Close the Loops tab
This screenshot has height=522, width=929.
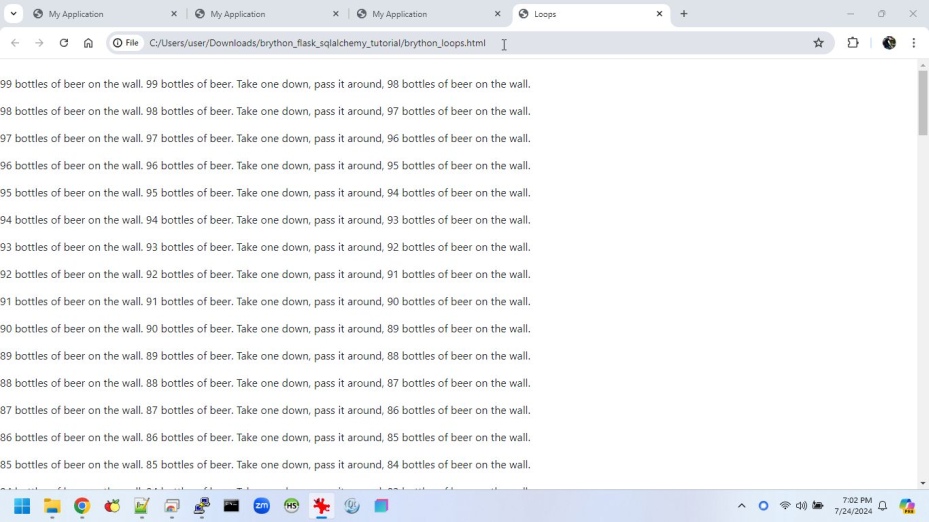tap(660, 14)
